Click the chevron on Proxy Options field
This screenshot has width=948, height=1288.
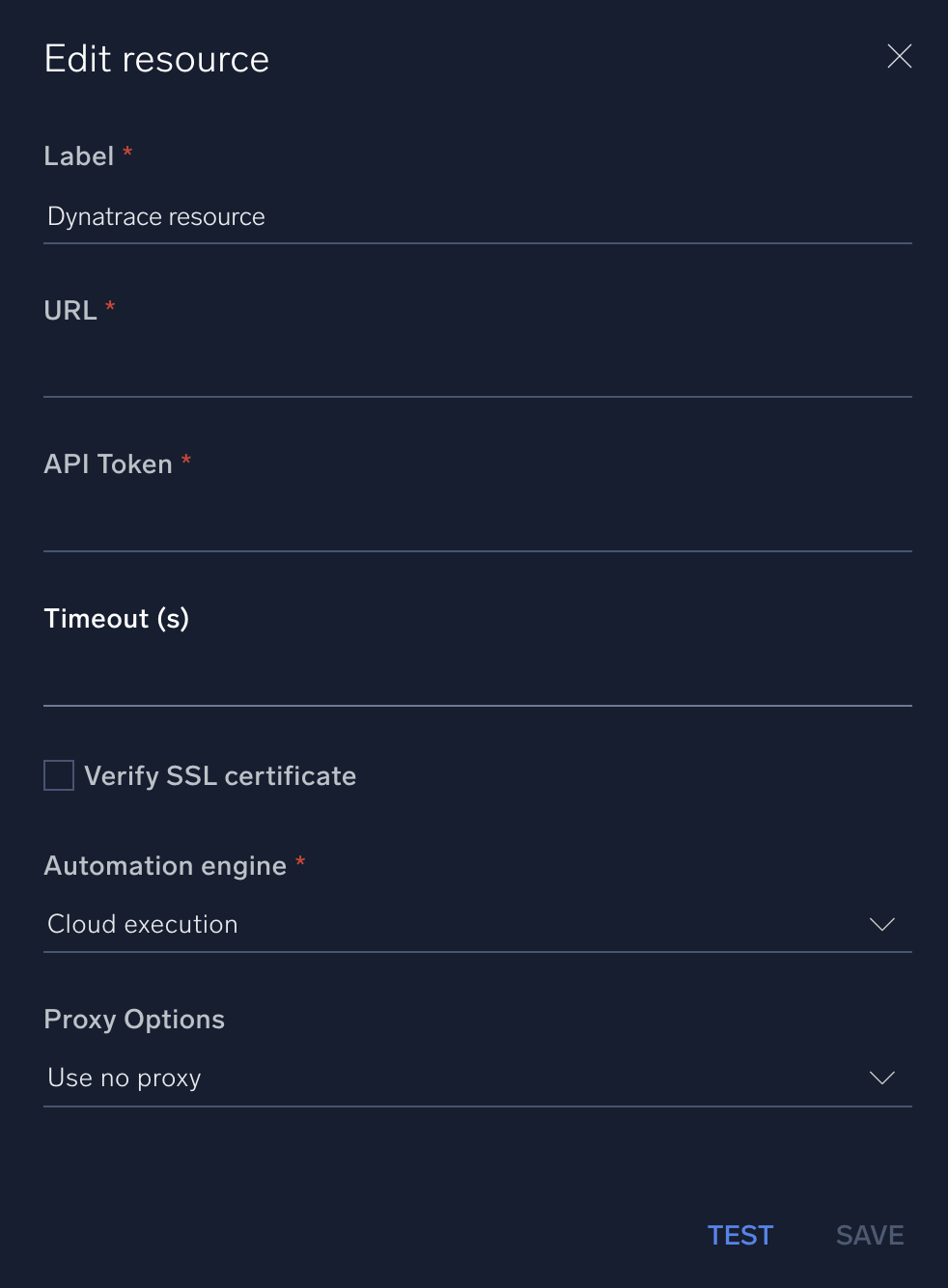tap(881, 1078)
